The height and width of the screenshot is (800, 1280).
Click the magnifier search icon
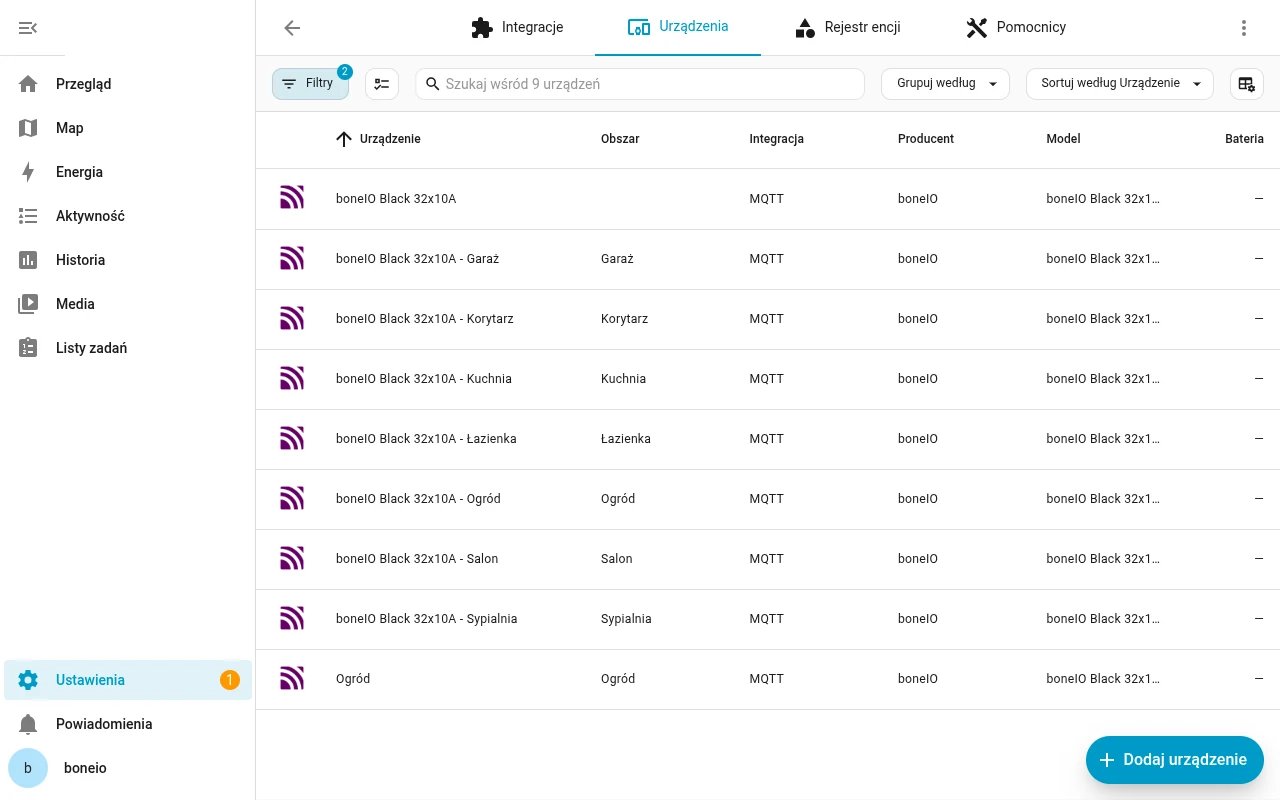[x=433, y=84]
